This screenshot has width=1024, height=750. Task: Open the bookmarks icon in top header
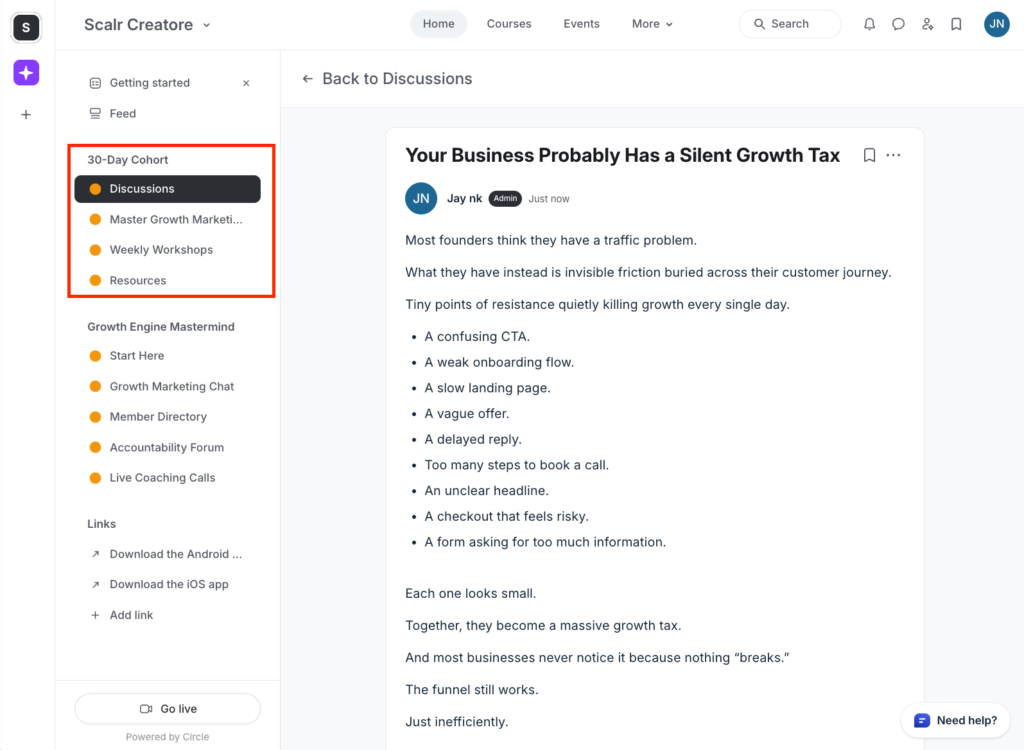[x=956, y=24]
